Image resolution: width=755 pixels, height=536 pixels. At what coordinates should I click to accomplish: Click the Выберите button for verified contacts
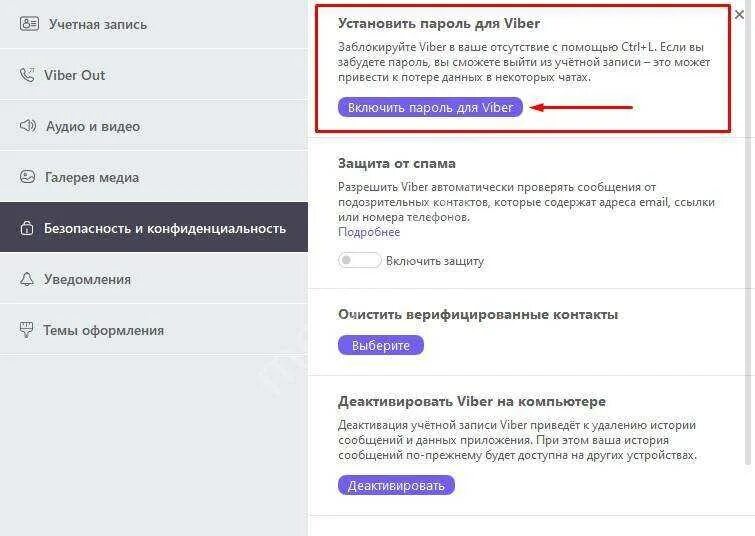tap(380, 345)
